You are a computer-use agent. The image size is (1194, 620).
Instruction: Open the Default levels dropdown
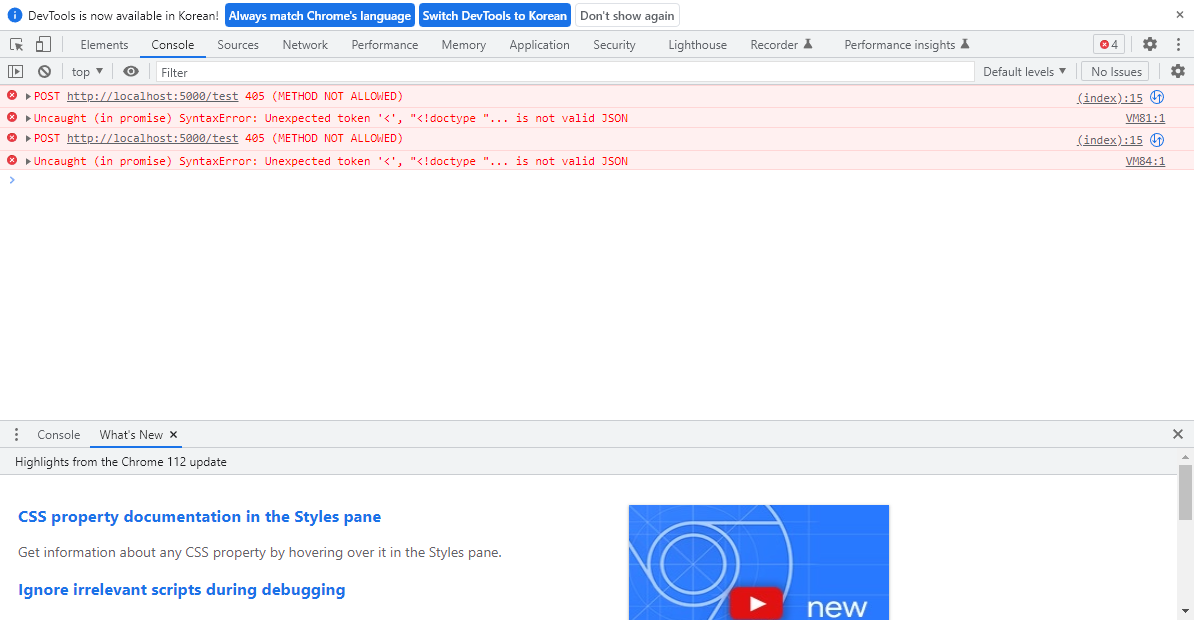(1024, 72)
